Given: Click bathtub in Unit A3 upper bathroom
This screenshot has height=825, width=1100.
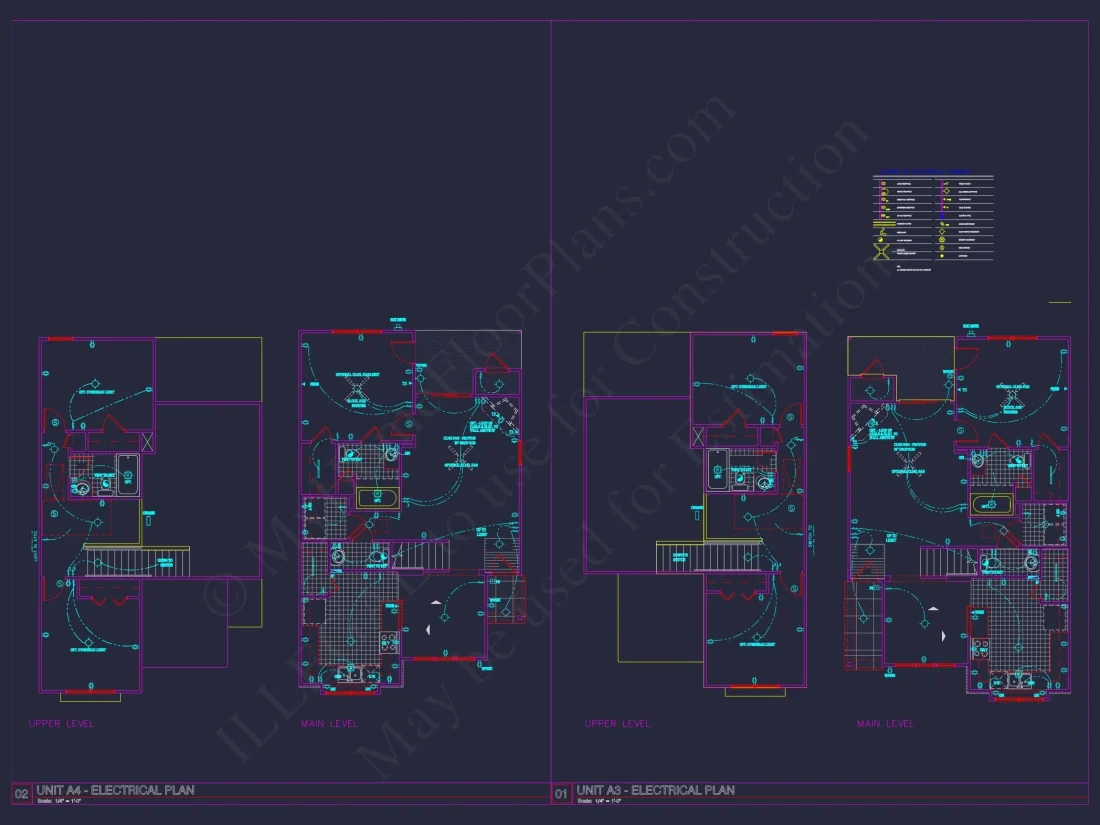Looking at the screenshot, I should [717, 468].
